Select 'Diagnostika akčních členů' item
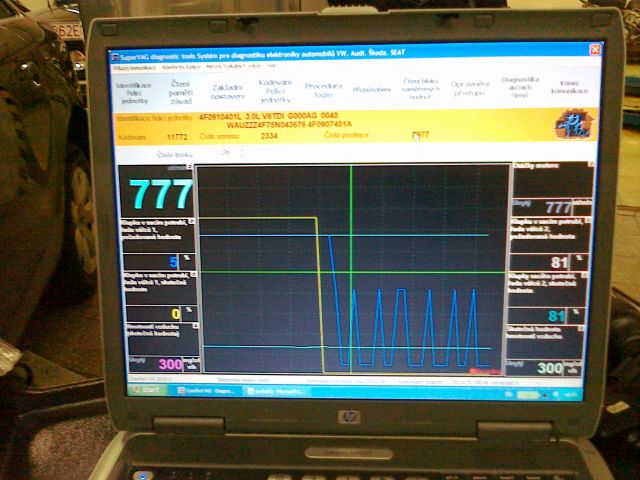This screenshot has width=640, height=480. coord(520,88)
